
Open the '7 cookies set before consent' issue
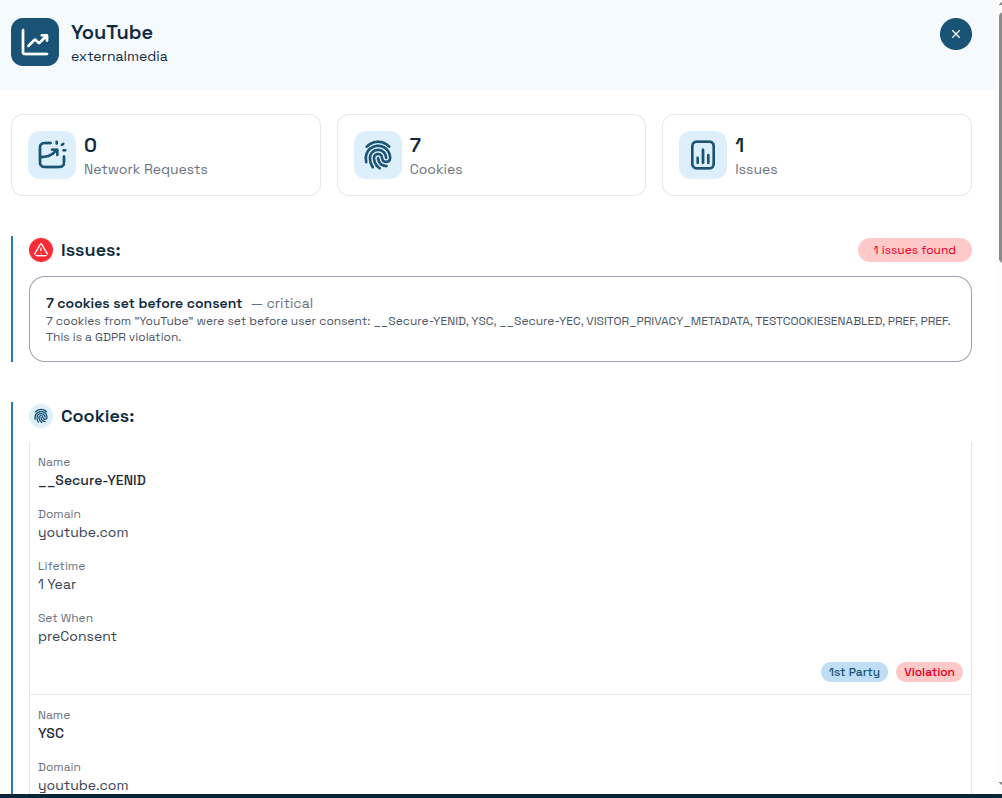(144, 303)
